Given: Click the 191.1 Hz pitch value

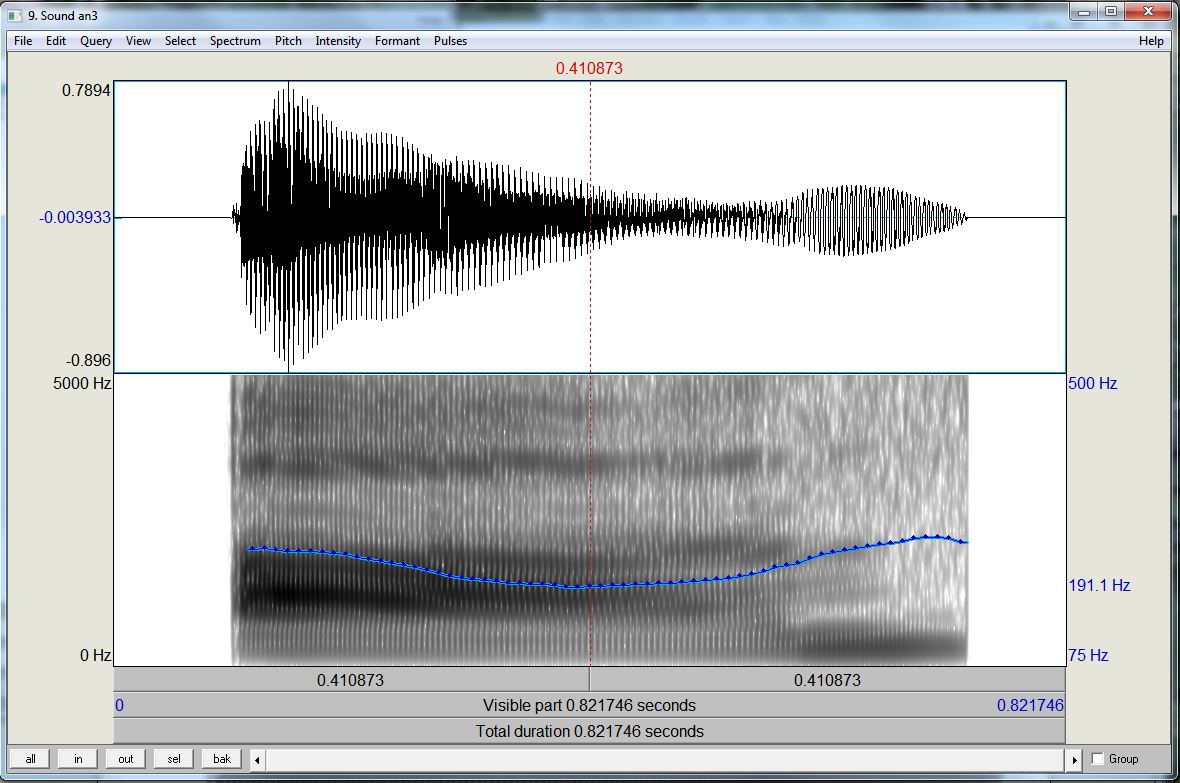Looking at the screenshot, I should pos(1099,585).
